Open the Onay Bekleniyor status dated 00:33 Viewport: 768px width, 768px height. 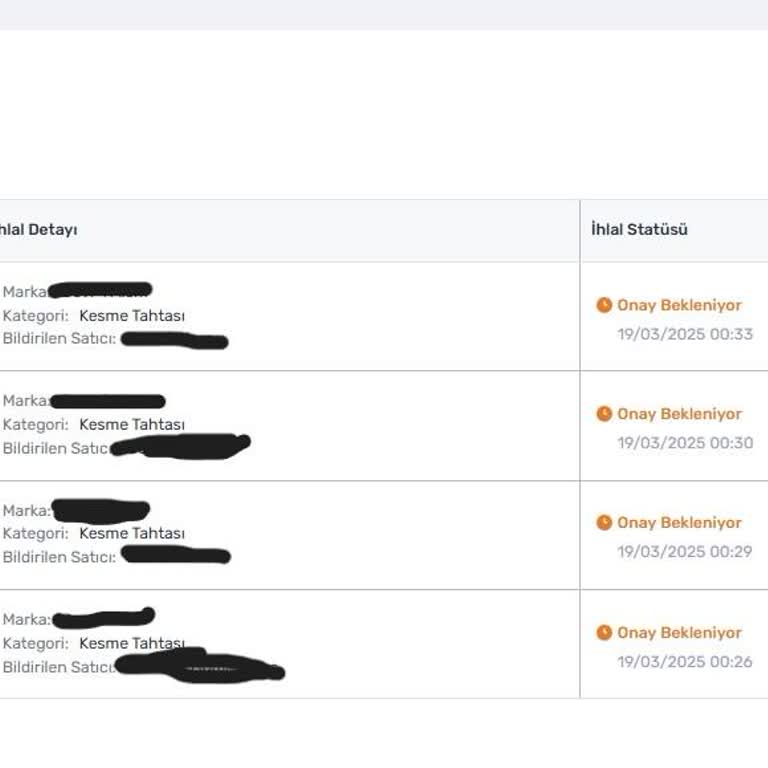(679, 305)
